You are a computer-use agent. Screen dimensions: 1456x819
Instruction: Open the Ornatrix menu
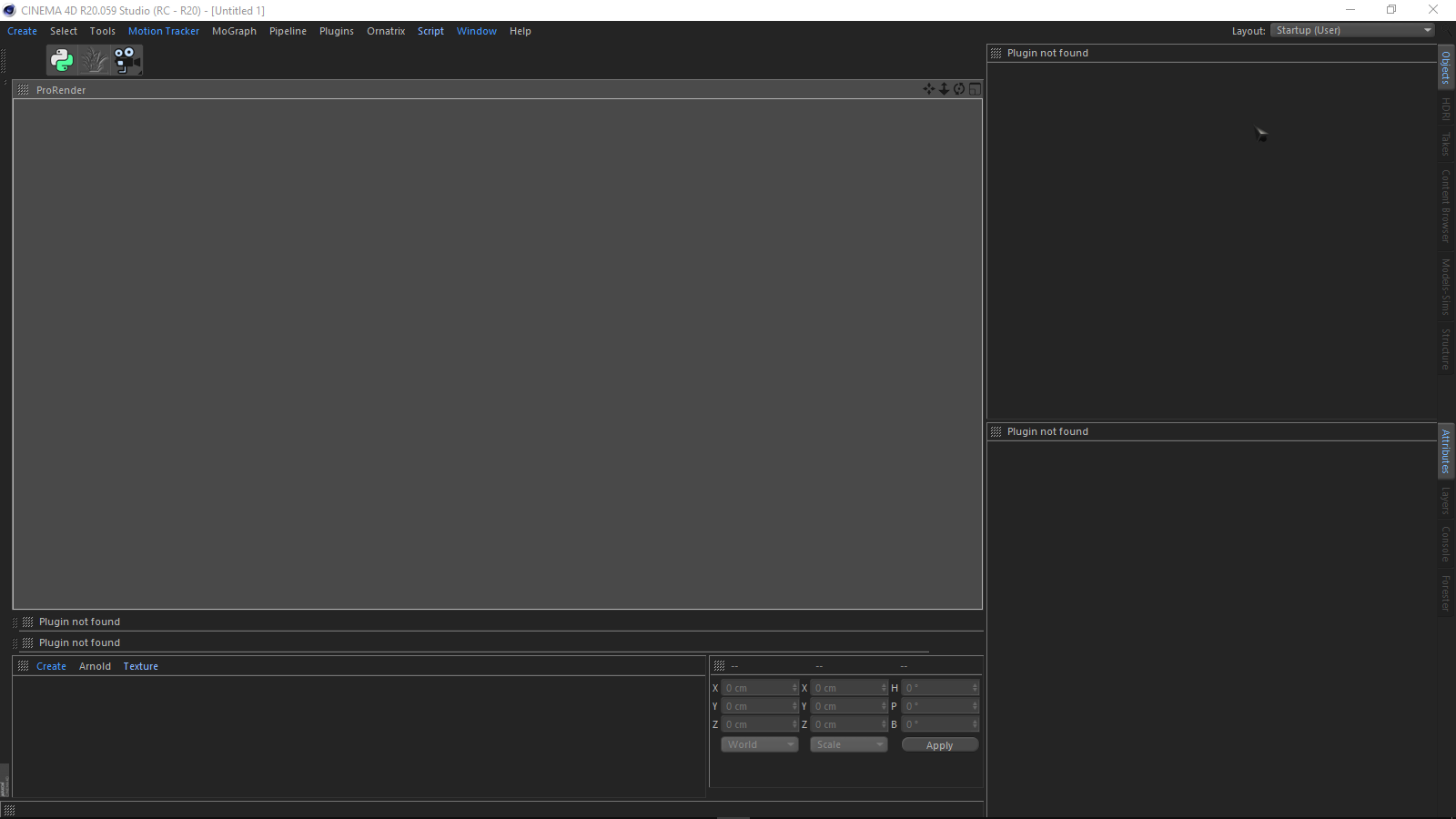pyautogui.click(x=386, y=31)
